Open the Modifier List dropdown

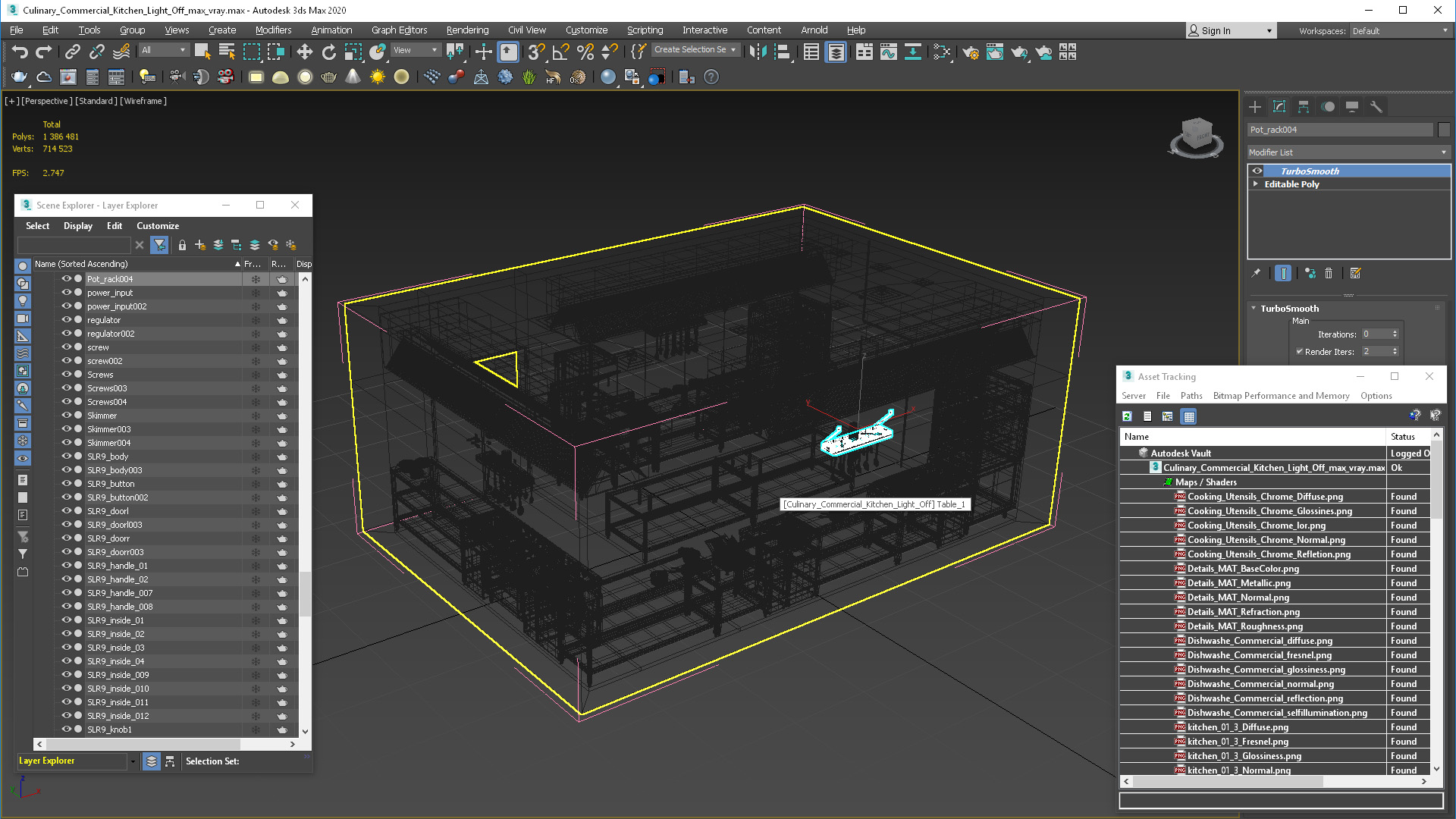click(x=1349, y=152)
